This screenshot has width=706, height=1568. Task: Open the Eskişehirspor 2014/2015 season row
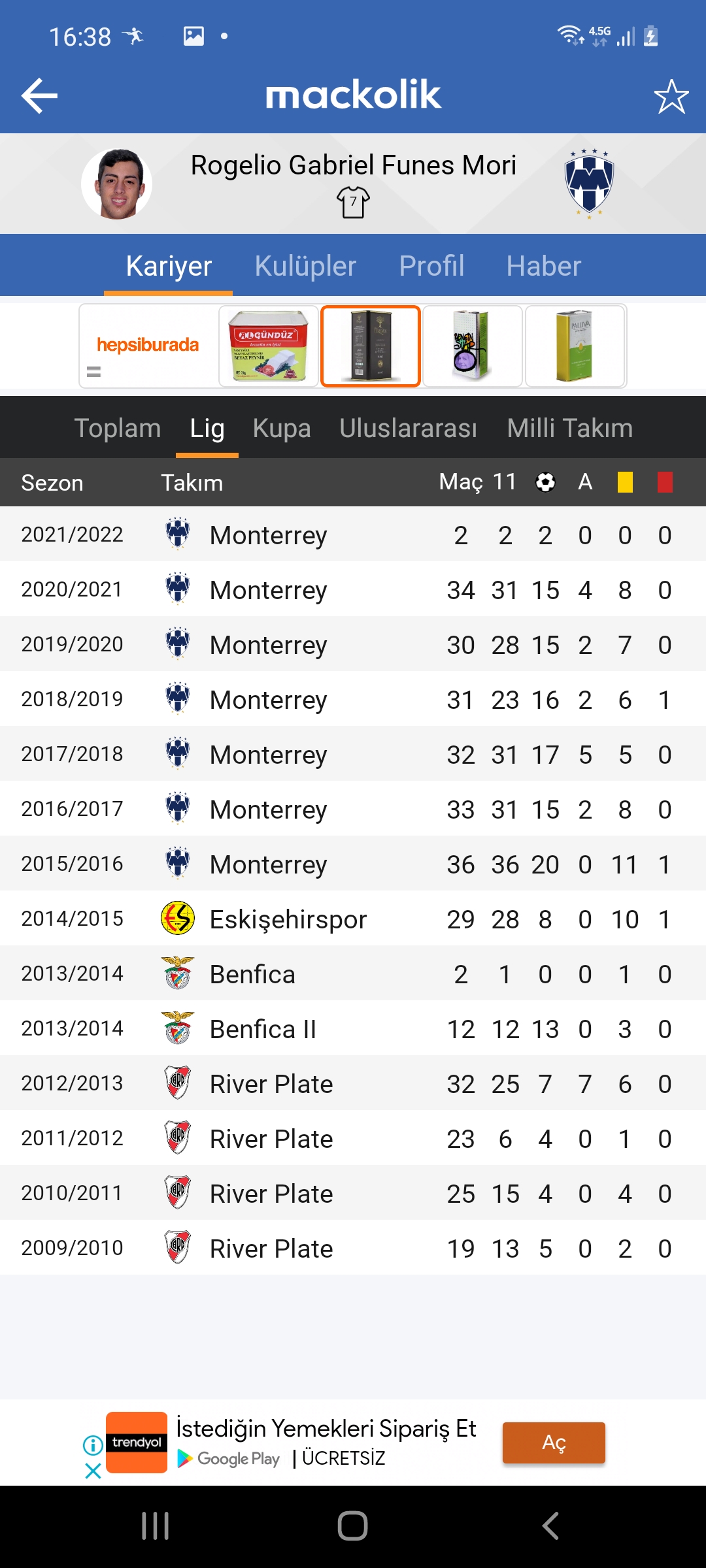(x=353, y=919)
